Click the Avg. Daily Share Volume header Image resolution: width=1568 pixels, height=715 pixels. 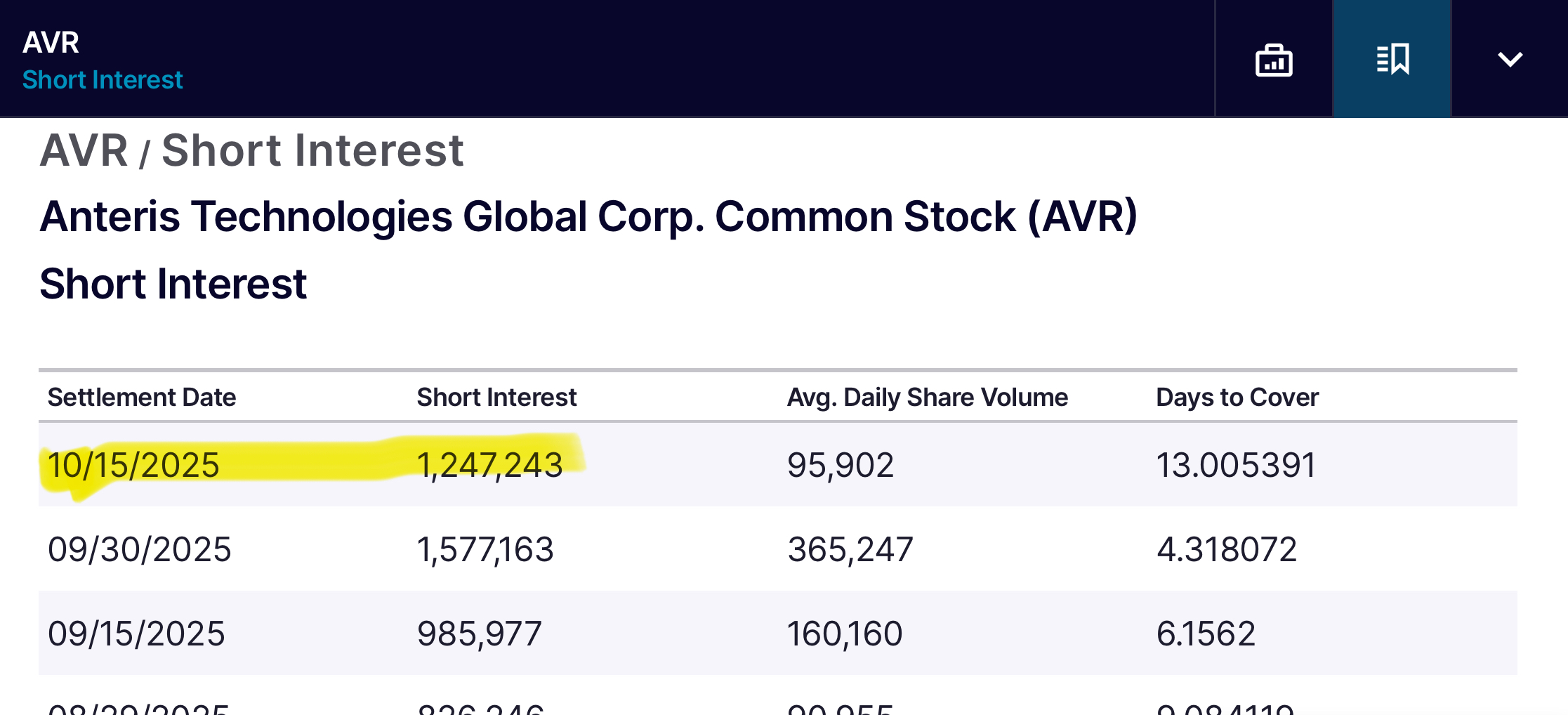(927, 398)
